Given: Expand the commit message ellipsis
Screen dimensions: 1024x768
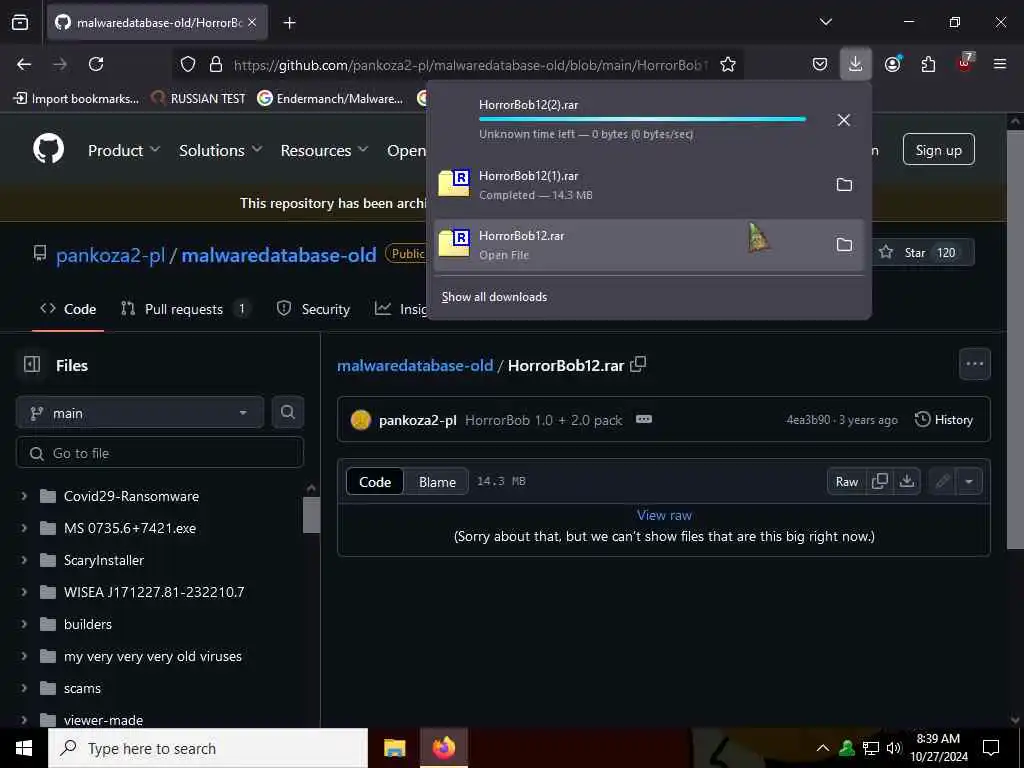Looking at the screenshot, I should click(x=644, y=419).
